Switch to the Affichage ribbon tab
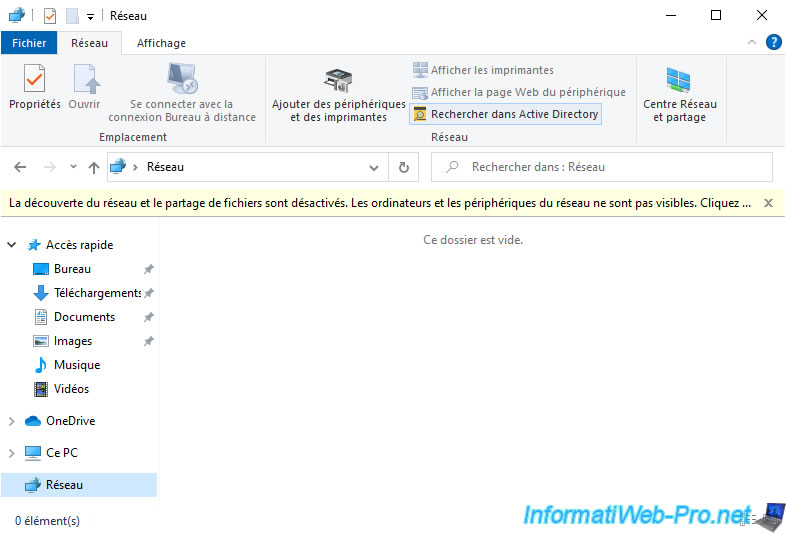The image size is (786, 533). [161, 43]
